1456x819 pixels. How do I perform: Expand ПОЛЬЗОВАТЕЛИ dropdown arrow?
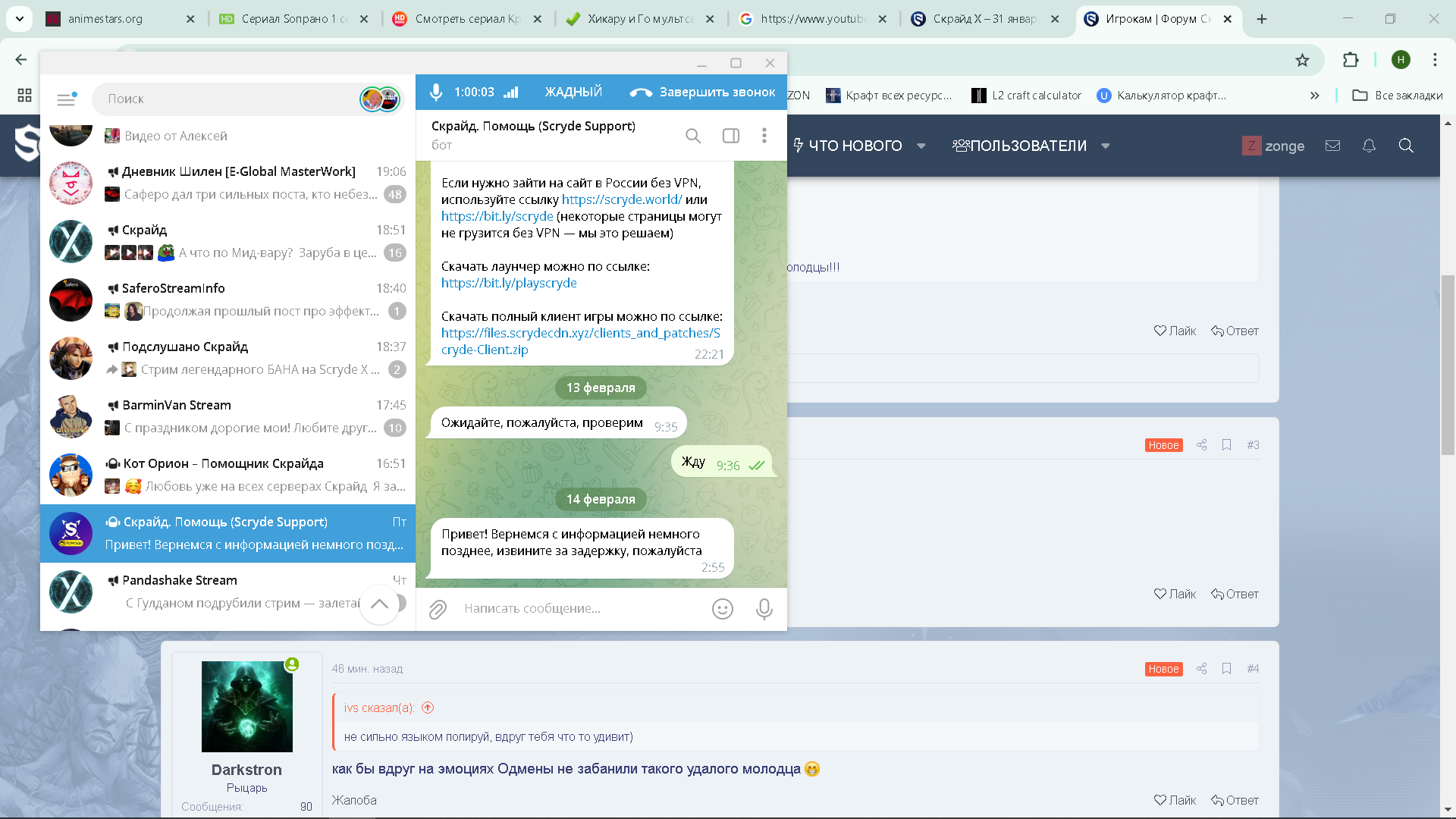point(1105,146)
